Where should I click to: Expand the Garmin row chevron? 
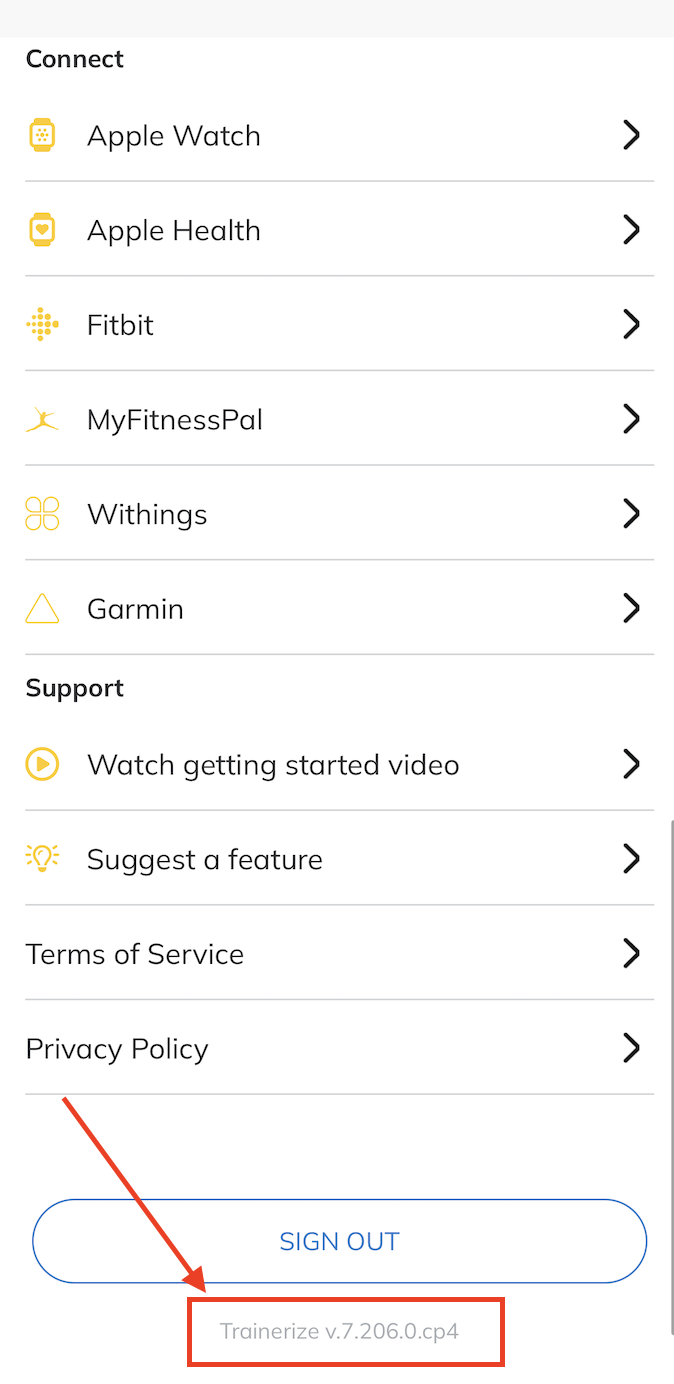(631, 609)
